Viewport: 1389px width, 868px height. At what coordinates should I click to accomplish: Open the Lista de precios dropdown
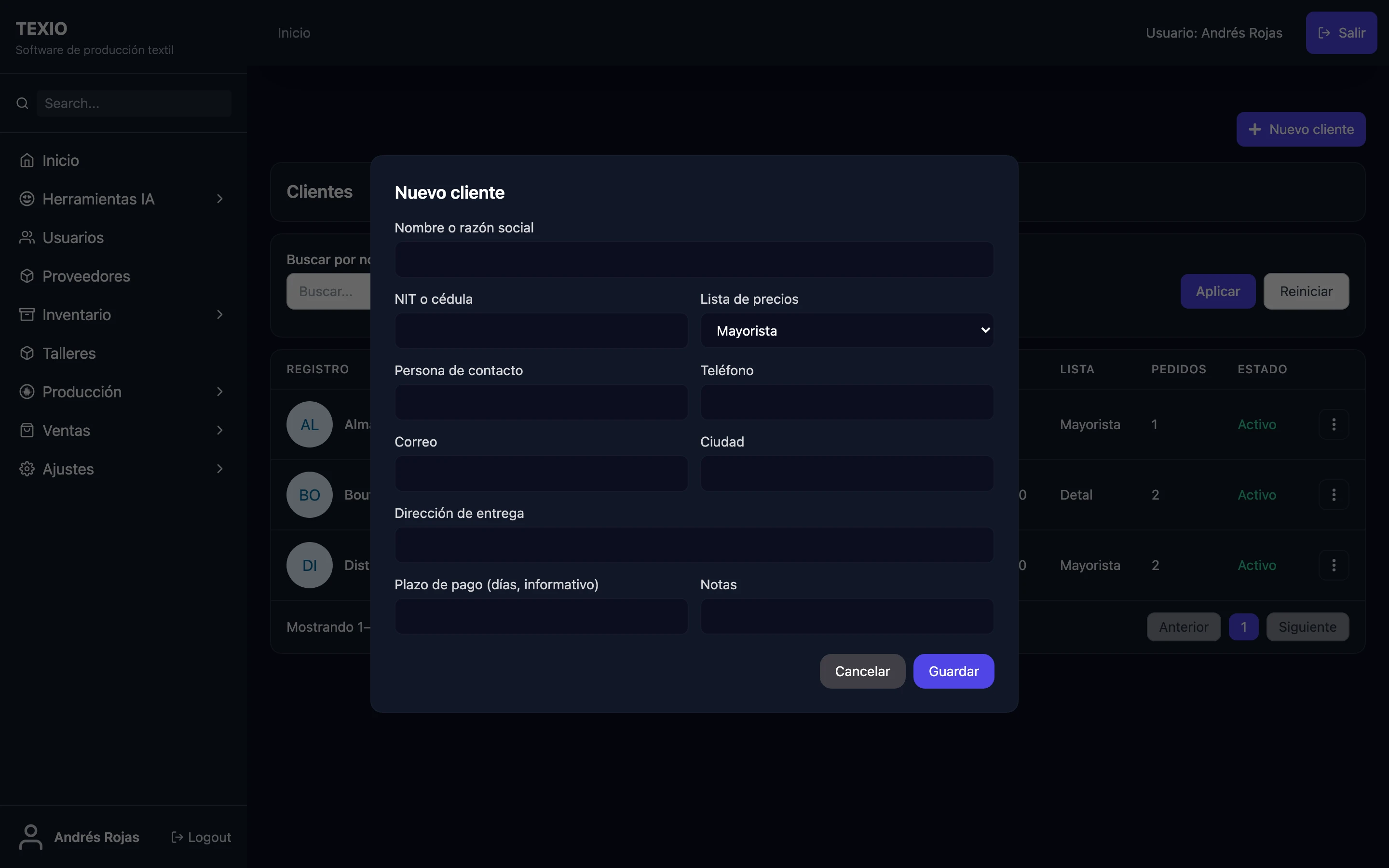847,331
